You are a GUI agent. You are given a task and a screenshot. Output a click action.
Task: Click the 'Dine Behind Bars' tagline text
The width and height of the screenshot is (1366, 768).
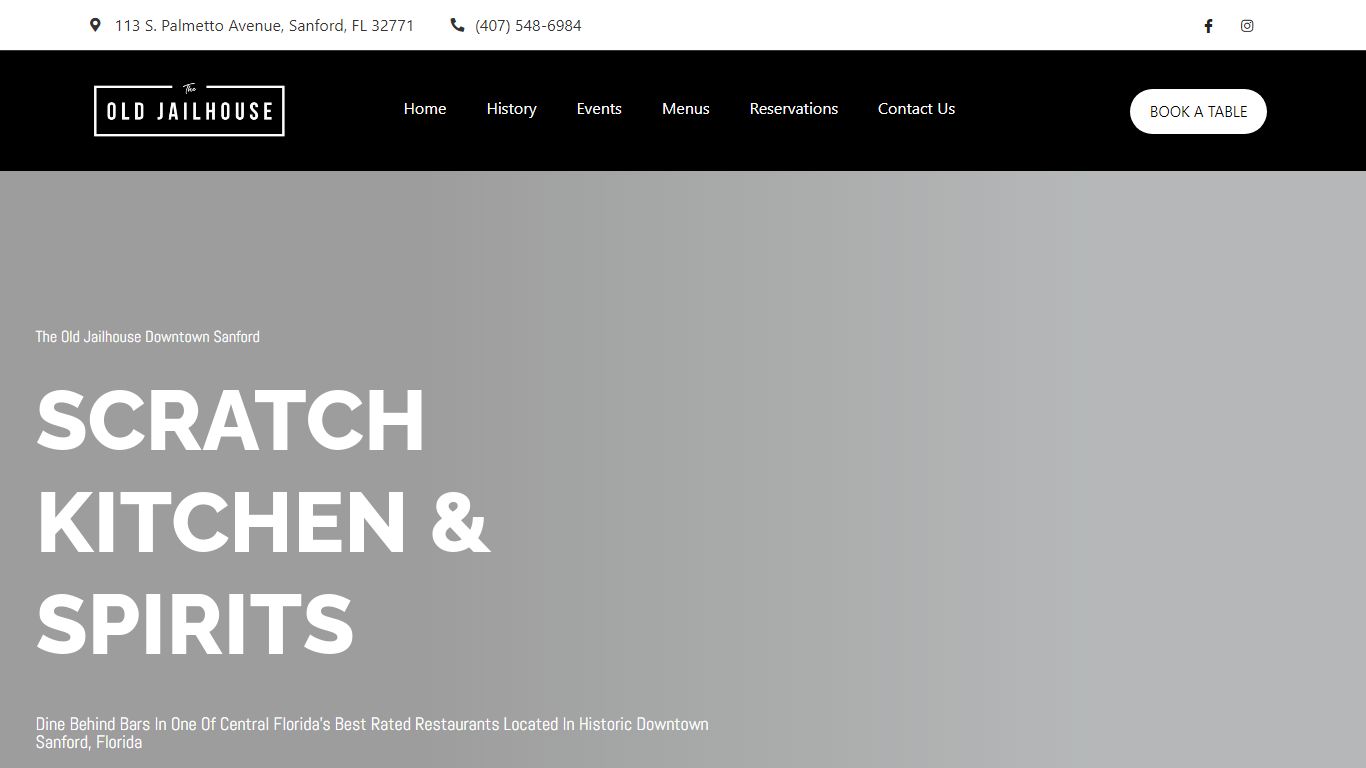pyautogui.click(x=372, y=733)
